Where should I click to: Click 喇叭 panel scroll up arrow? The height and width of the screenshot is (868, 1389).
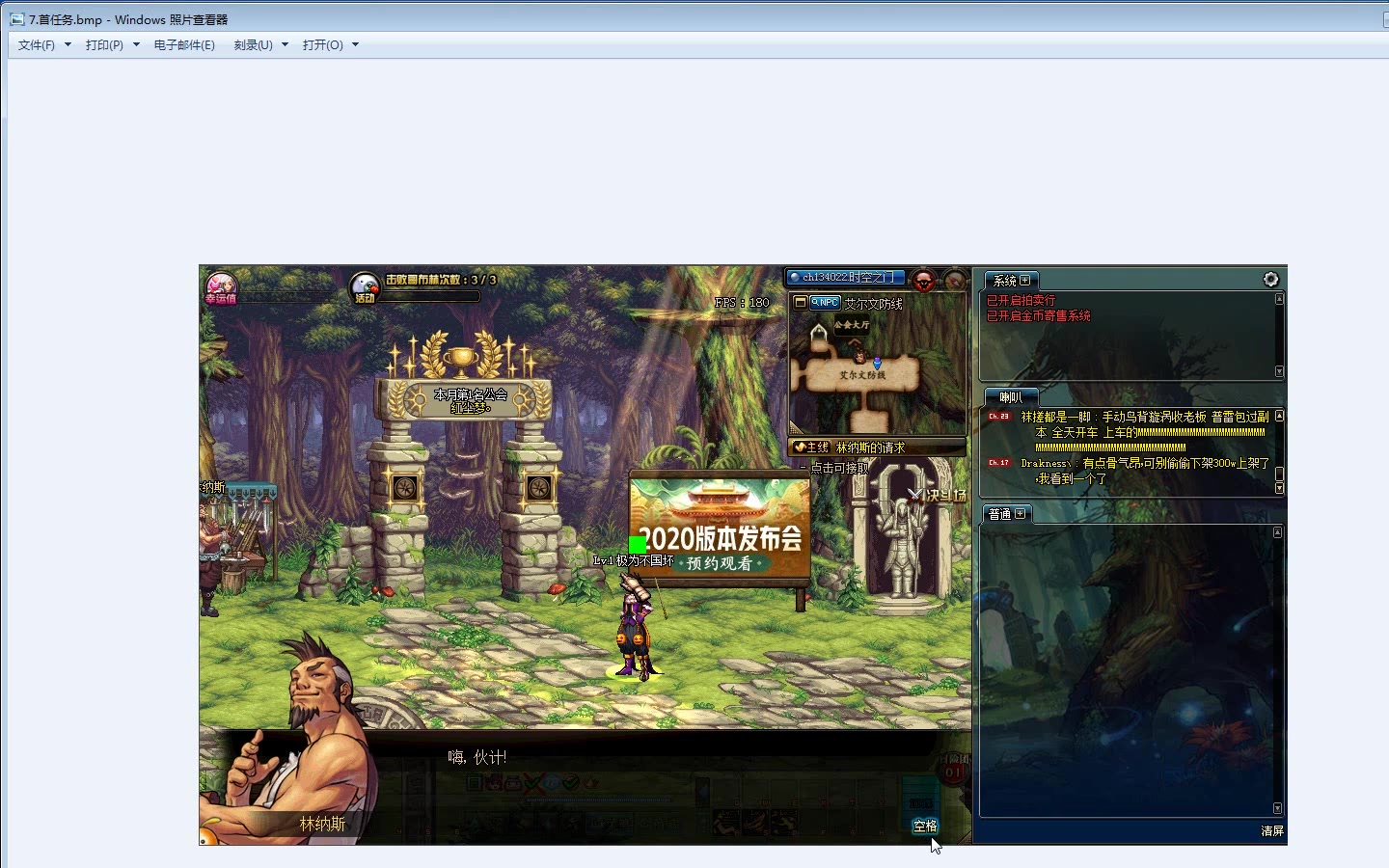1279,416
